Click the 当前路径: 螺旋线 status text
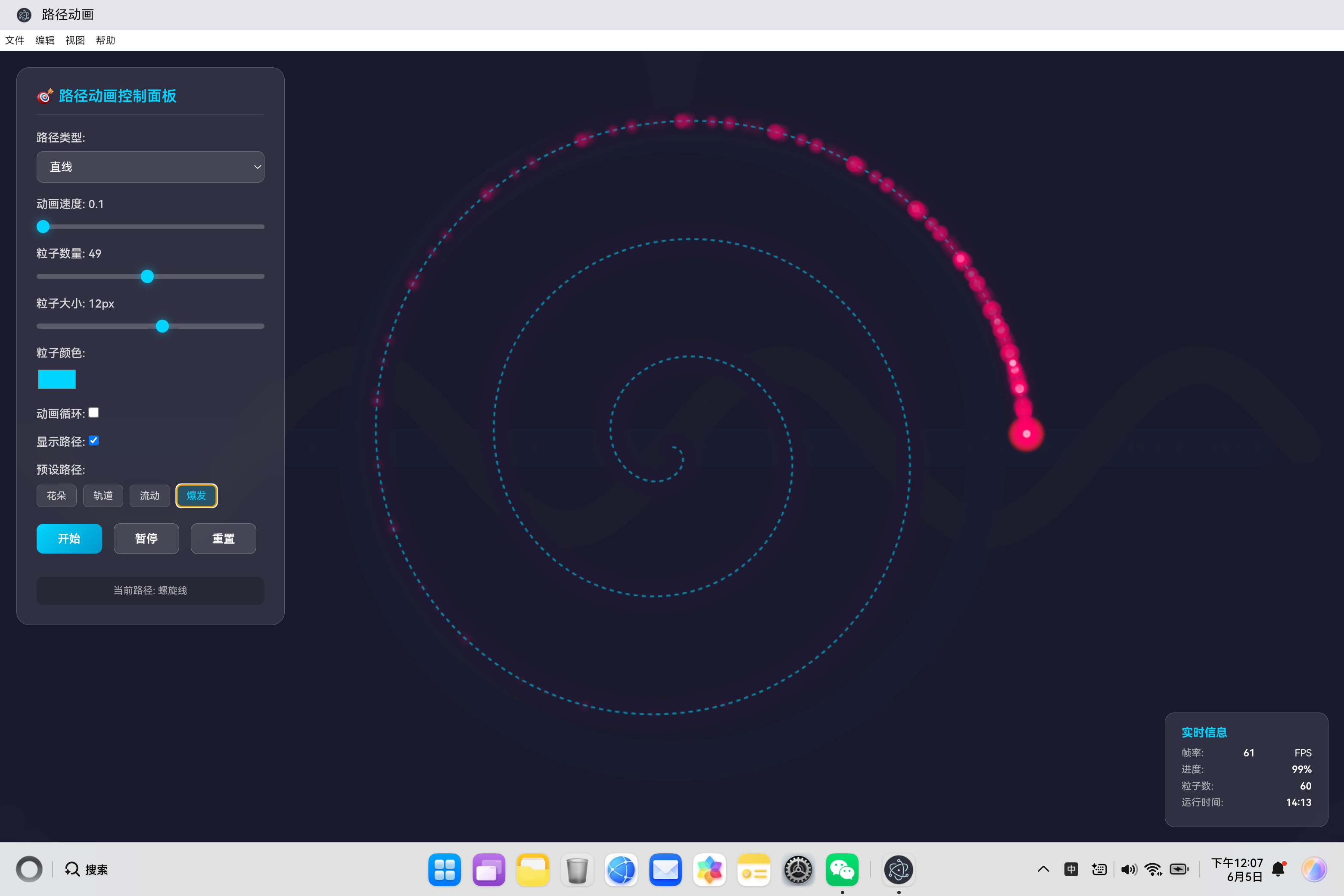The width and height of the screenshot is (1344, 896). coord(150,590)
